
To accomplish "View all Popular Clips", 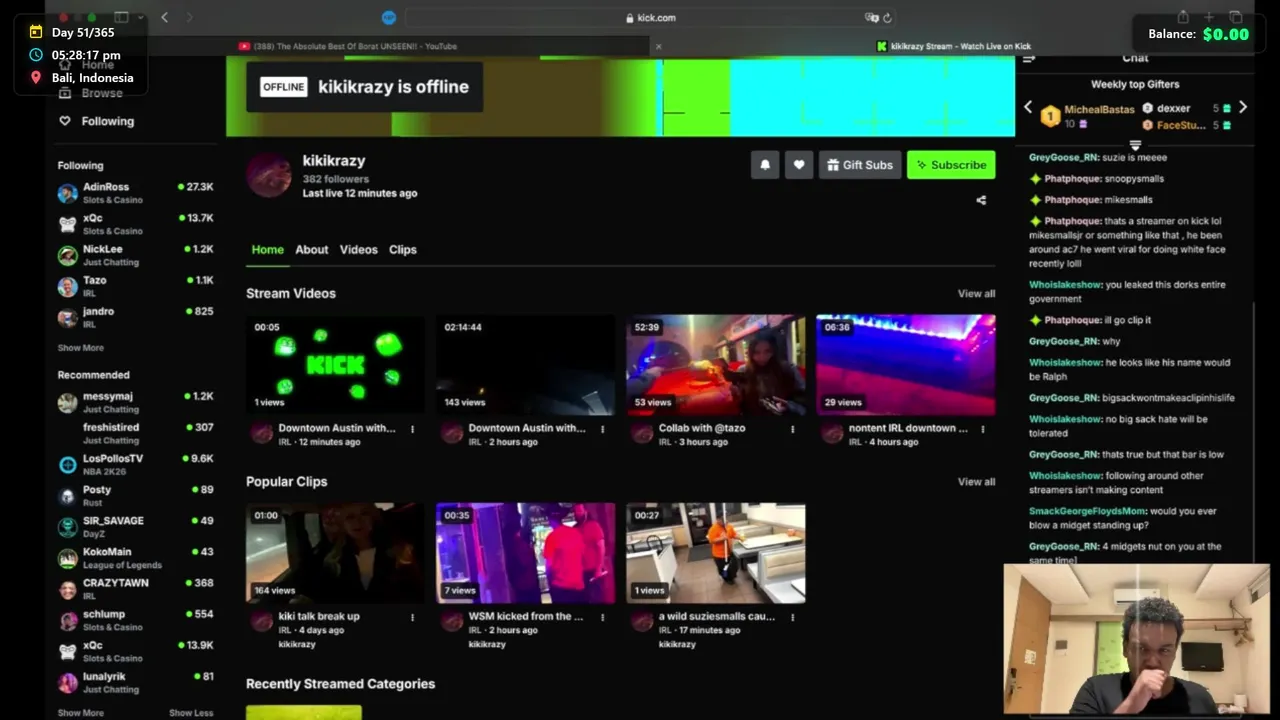I will pyautogui.click(x=976, y=482).
